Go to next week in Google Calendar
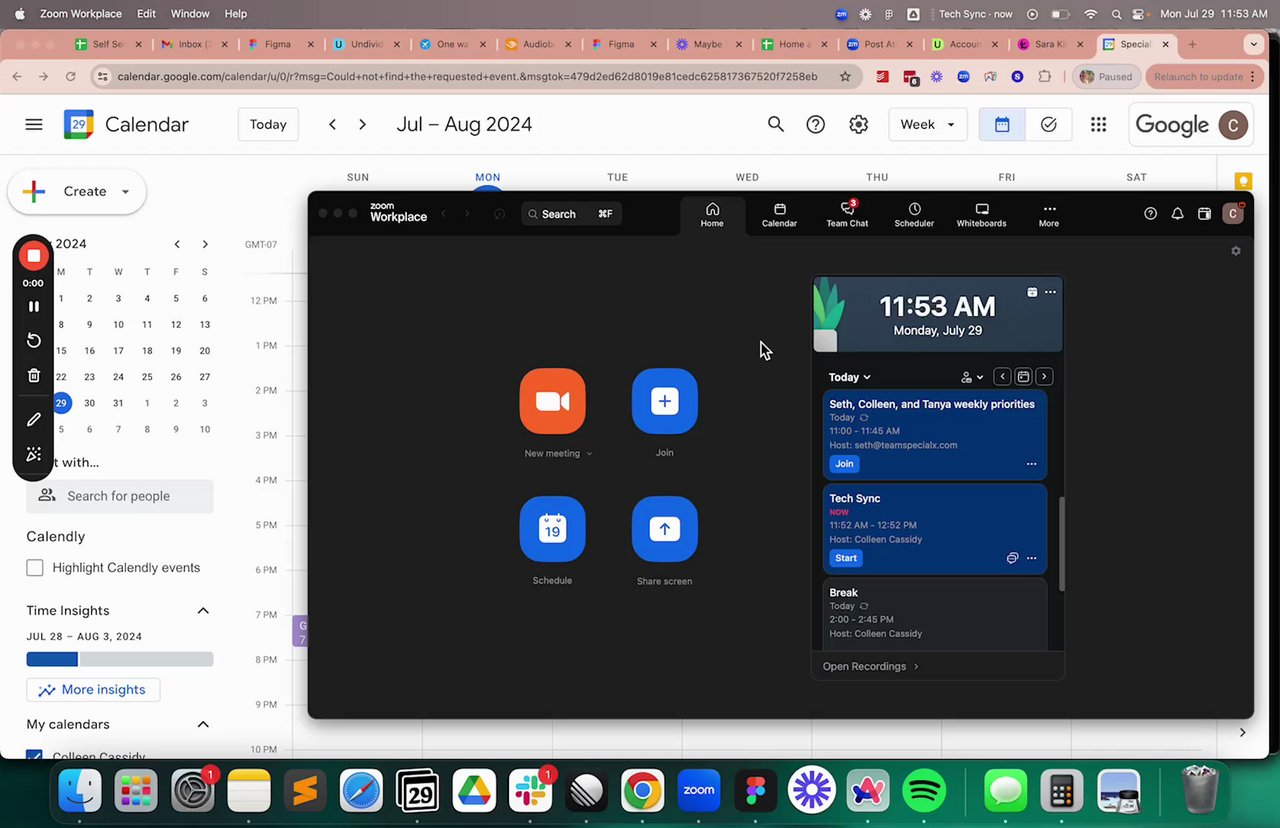Image resolution: width=1280 pixels, height=828 pixels. click(362, 124)
